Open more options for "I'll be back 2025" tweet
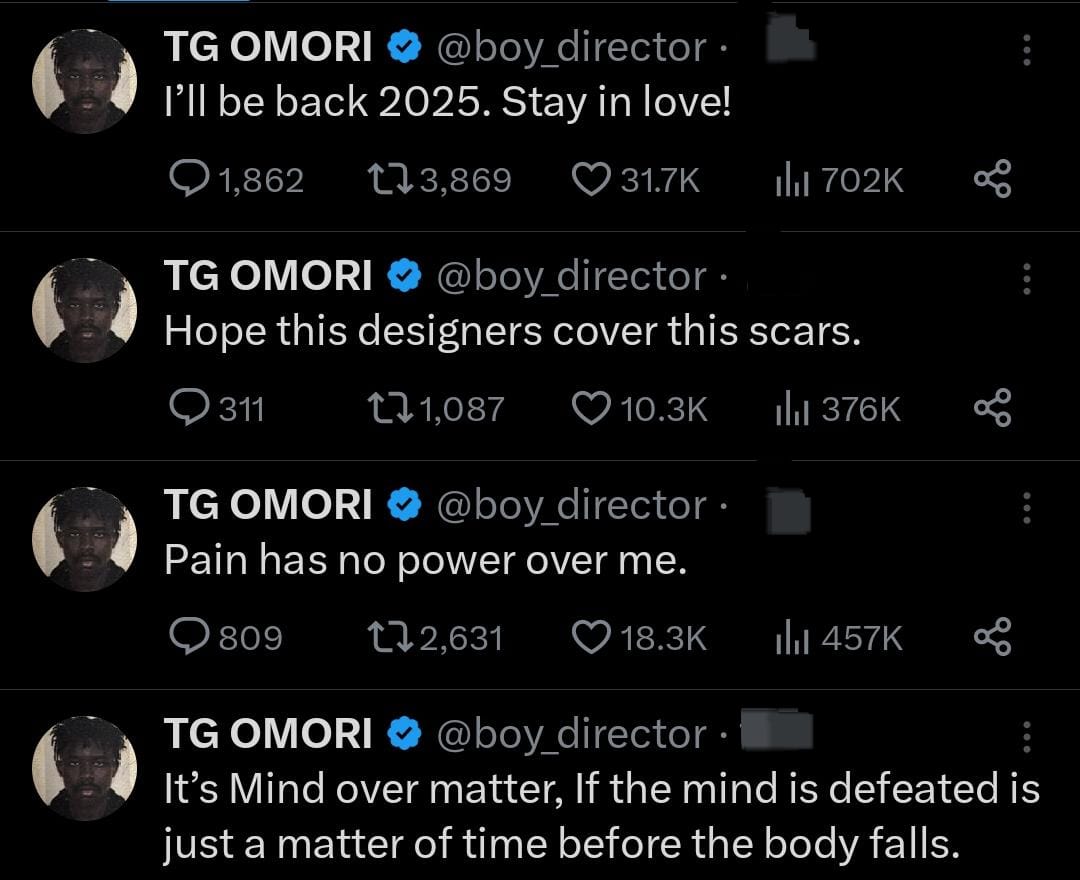 pyautogui.click(x=1026, y=49)
